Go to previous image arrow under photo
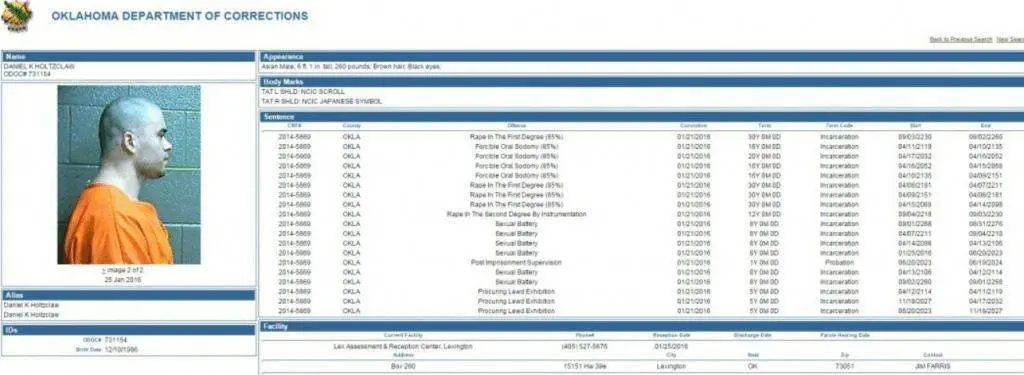The height and width of the screenshot is (375, 1024). point(103,270)
